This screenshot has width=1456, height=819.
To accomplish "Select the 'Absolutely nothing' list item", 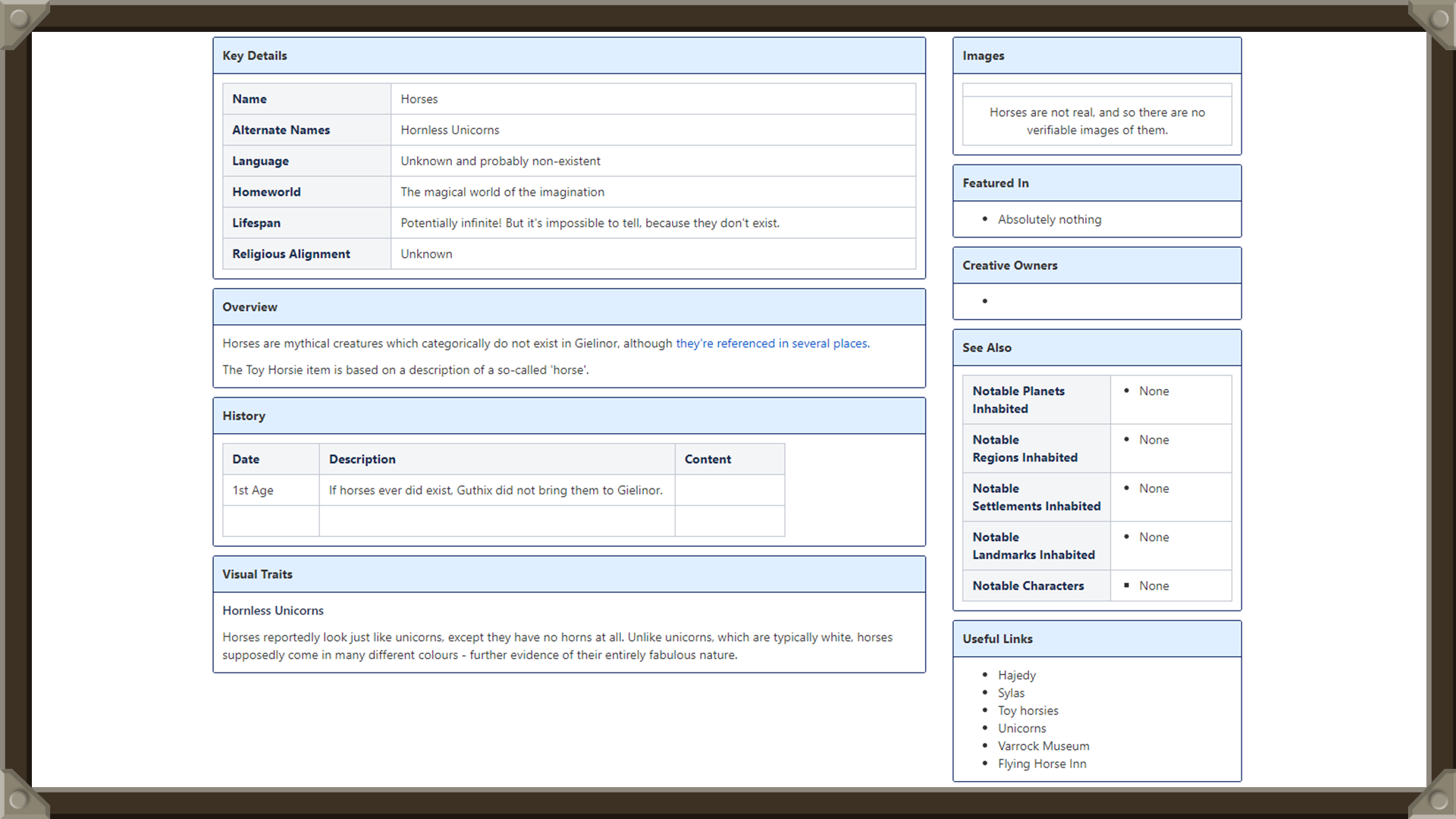I will tap(1050, 219).
